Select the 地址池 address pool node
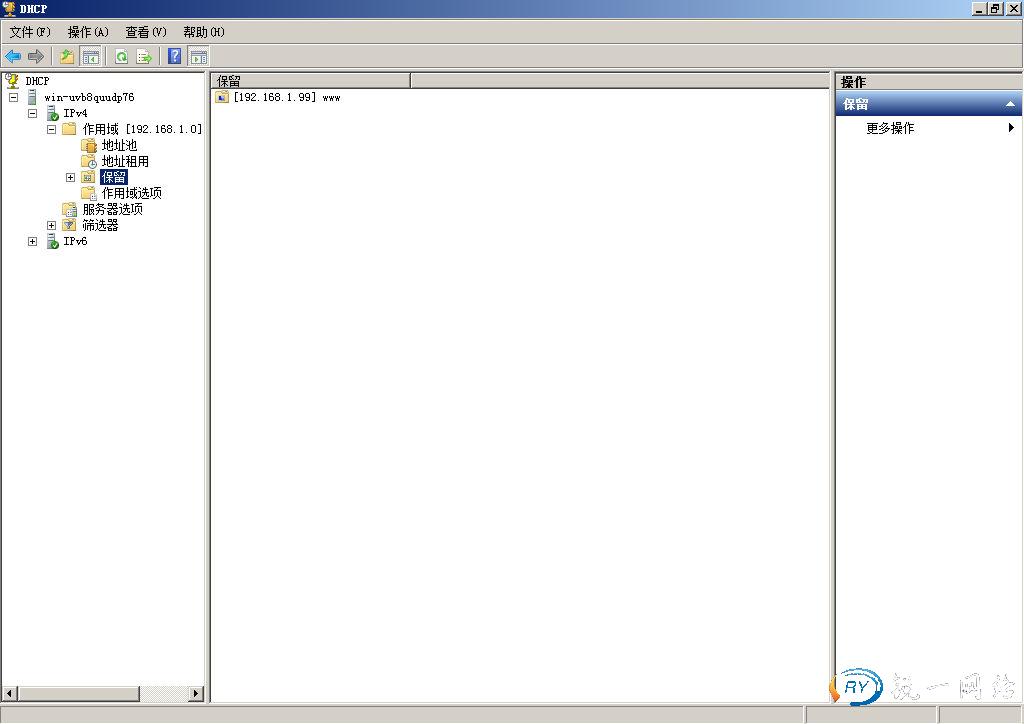The width and height of the screenshot is (1024, 724). (x=118, y=145)
